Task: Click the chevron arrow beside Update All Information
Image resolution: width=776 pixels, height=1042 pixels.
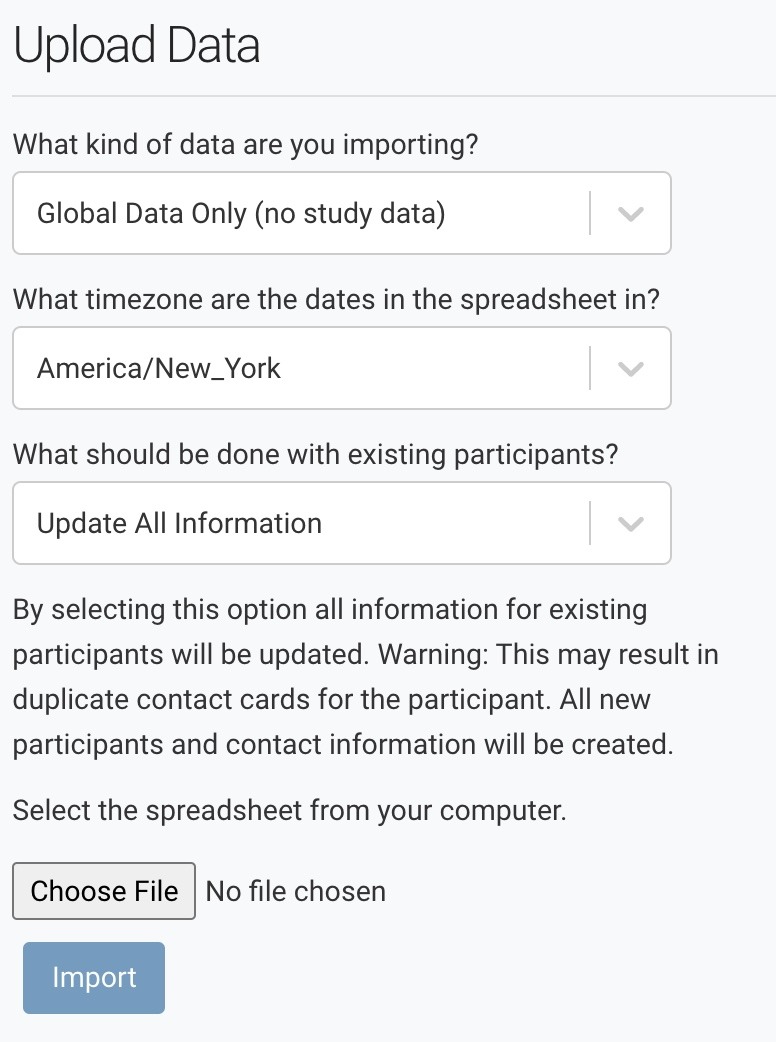Action: pos(630,524)
